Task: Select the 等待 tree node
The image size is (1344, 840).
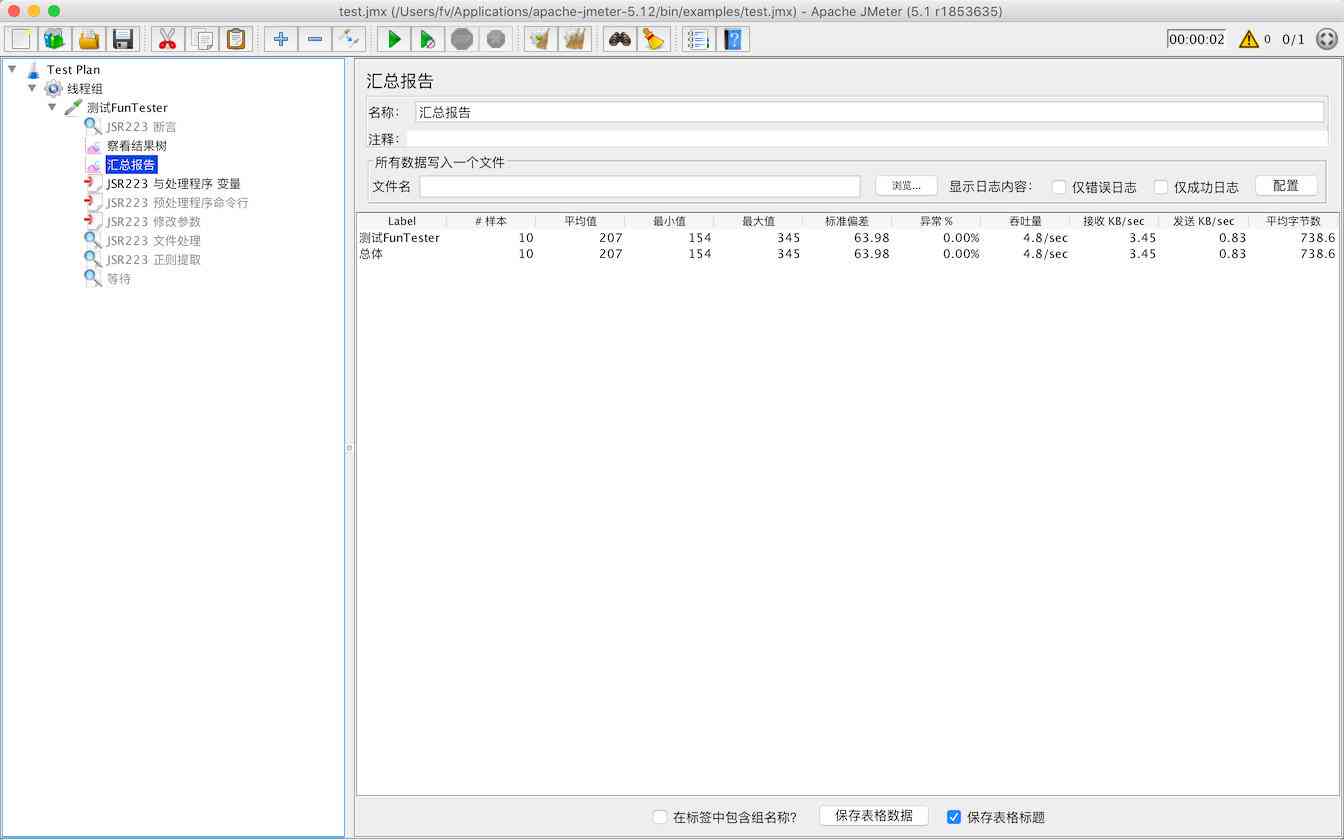Action: click(119, 279)
